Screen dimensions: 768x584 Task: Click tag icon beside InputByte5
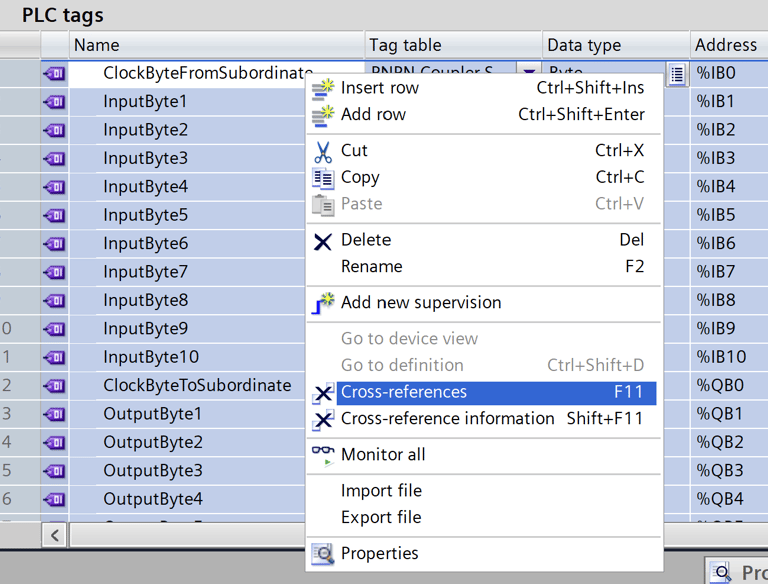[x=54, y=215]
